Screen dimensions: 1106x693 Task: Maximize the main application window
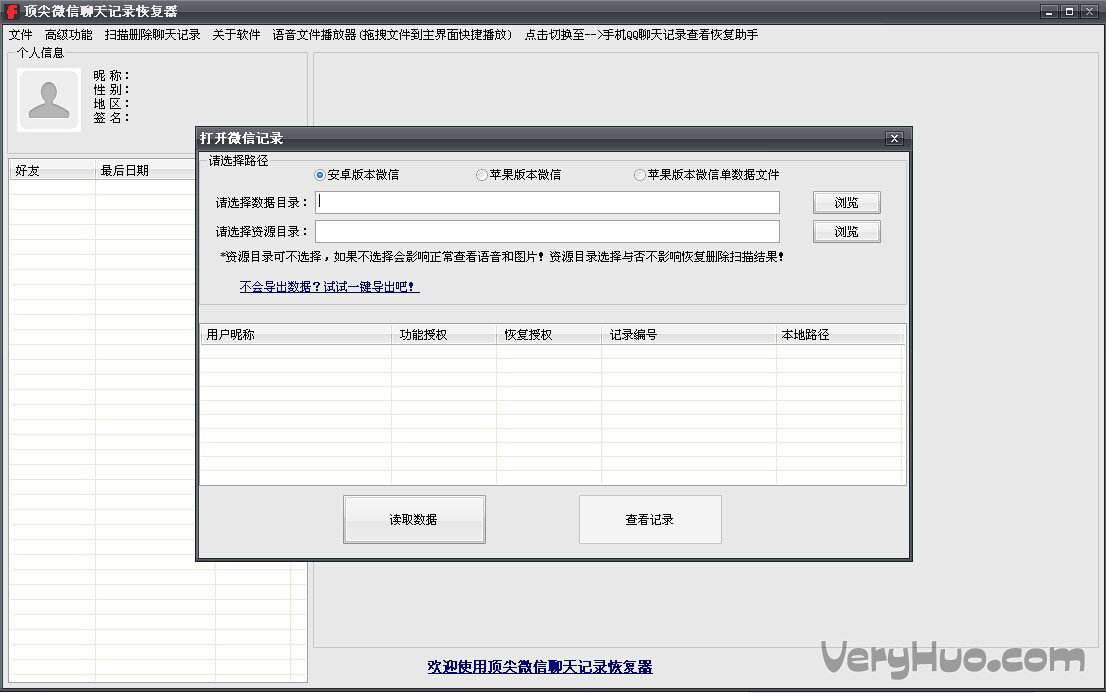(x=1069, y=11)
